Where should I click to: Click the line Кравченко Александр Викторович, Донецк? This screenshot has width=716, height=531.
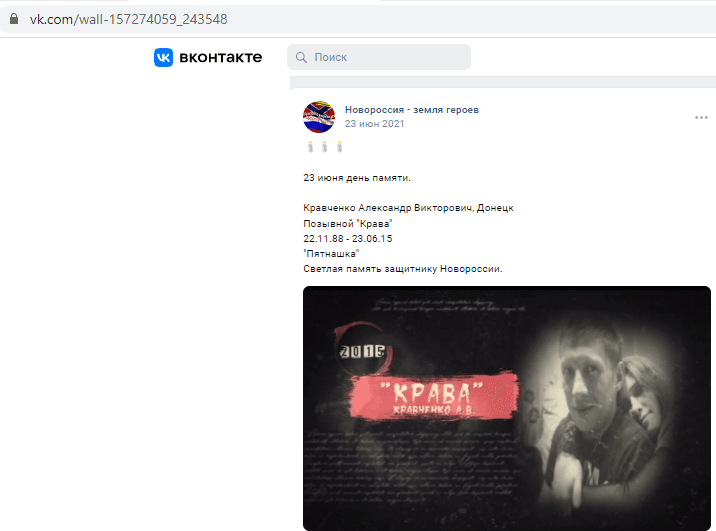(408, 208)
